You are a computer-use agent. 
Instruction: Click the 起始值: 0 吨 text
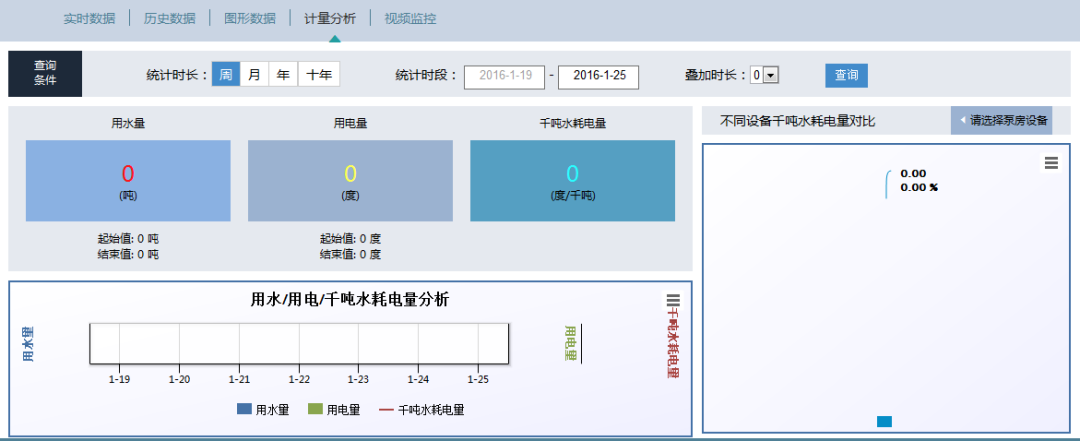[x=128, y=239]
